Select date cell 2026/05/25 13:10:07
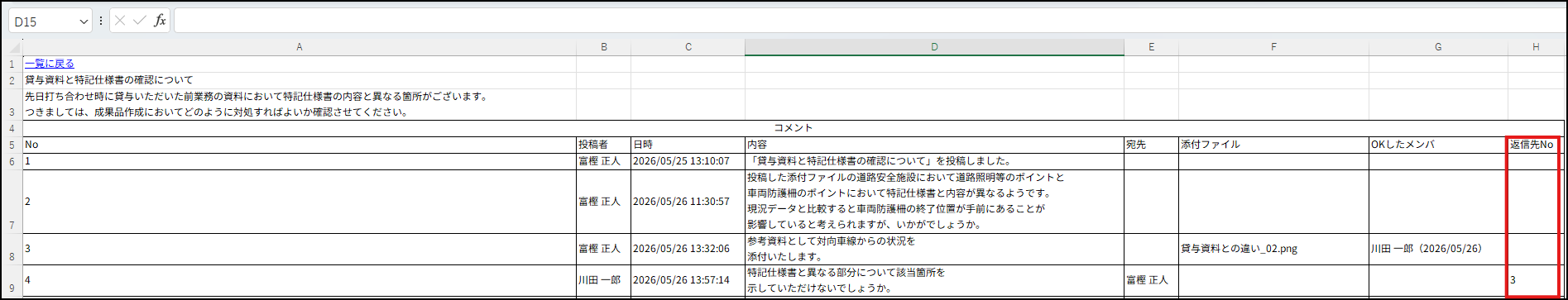Screen dimensions: 1568x300 coord(688,161)
